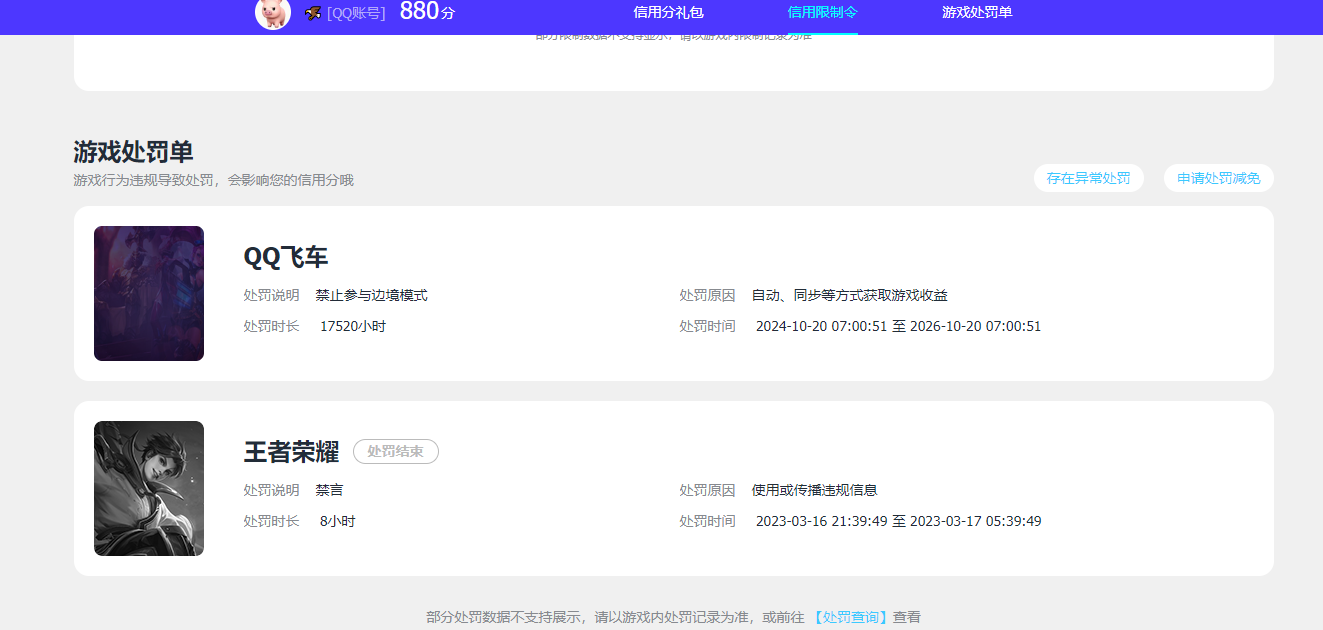Click the QQ飞车 penalty time range
This screenshot has width=1323, height=630.
coord(898,327)
